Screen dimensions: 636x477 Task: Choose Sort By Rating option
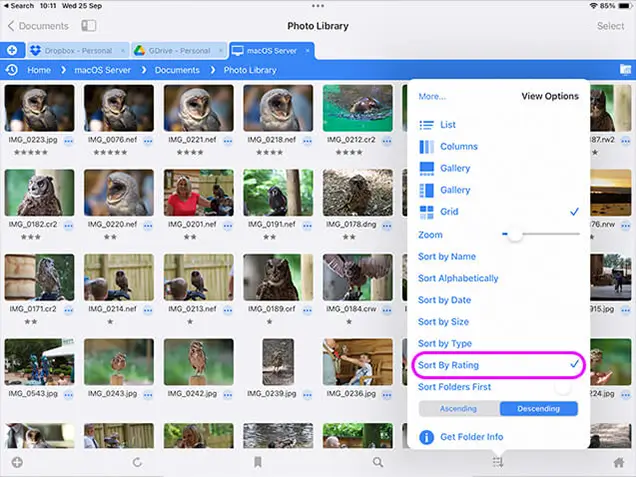(448, 365)
